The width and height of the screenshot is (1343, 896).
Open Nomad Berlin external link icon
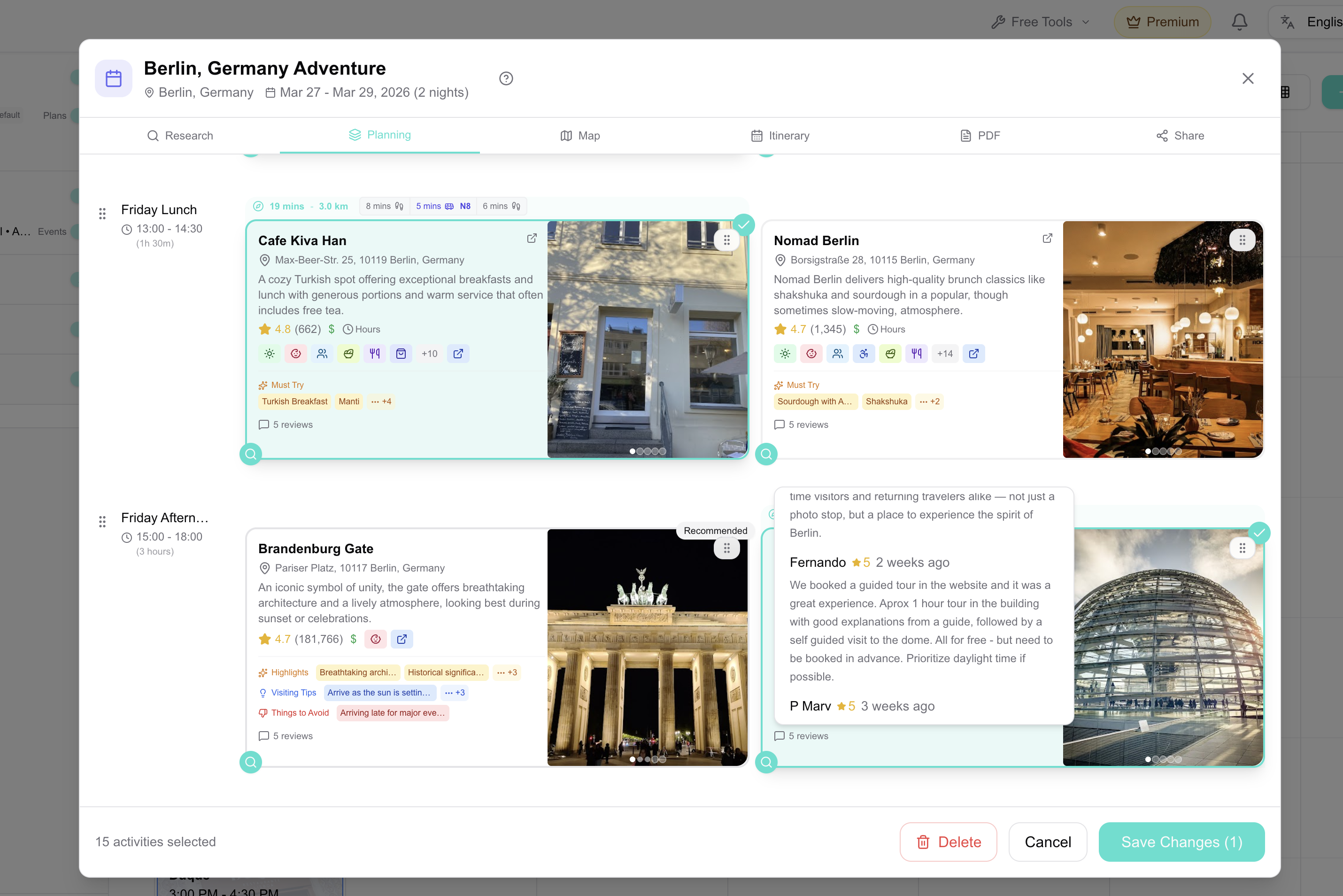point(1047,238)
